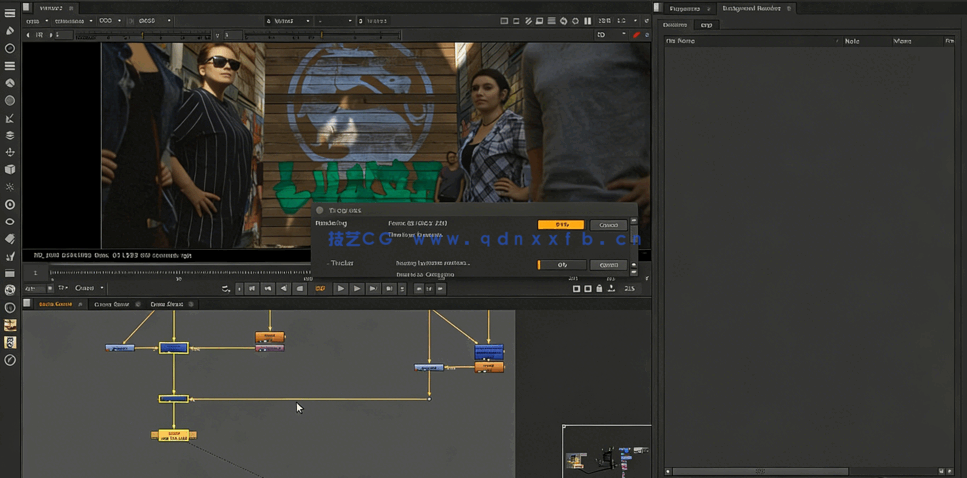Click the node graph minimap thumbnail
Viewport: 967px width, 478px height.
tap(605, 449)
